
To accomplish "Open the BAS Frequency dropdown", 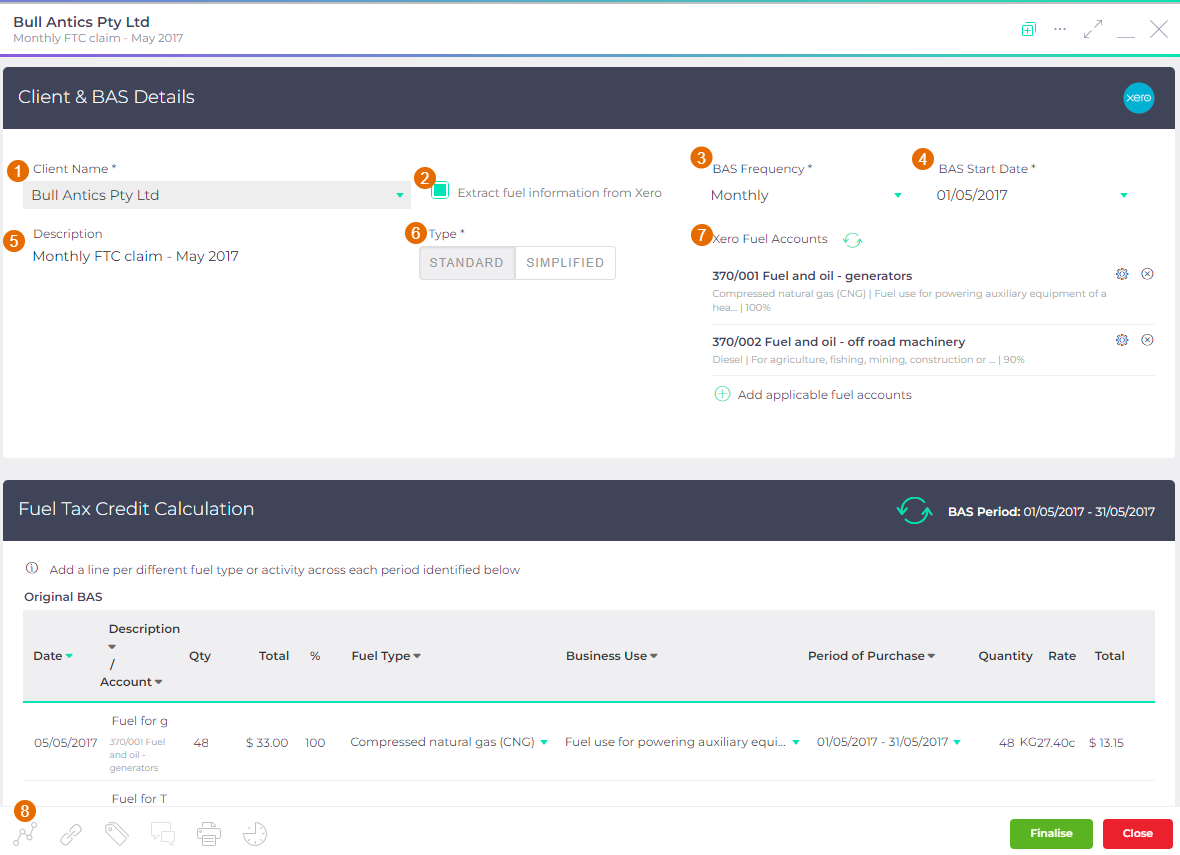I will (x=805, y=195).
